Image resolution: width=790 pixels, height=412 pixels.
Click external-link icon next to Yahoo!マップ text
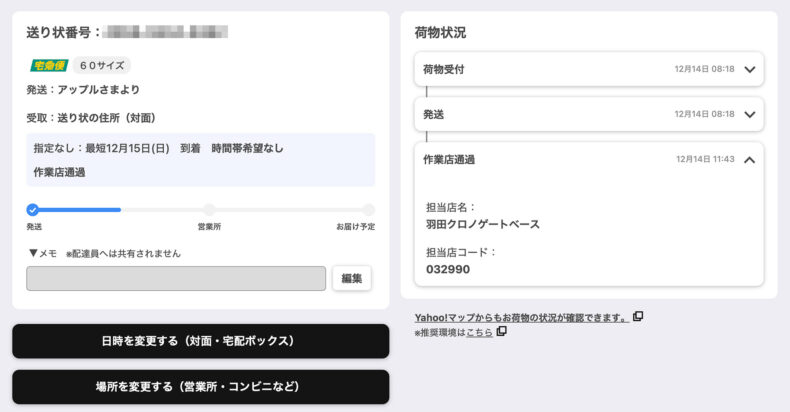pyautogui.click(x=638, y=317)
